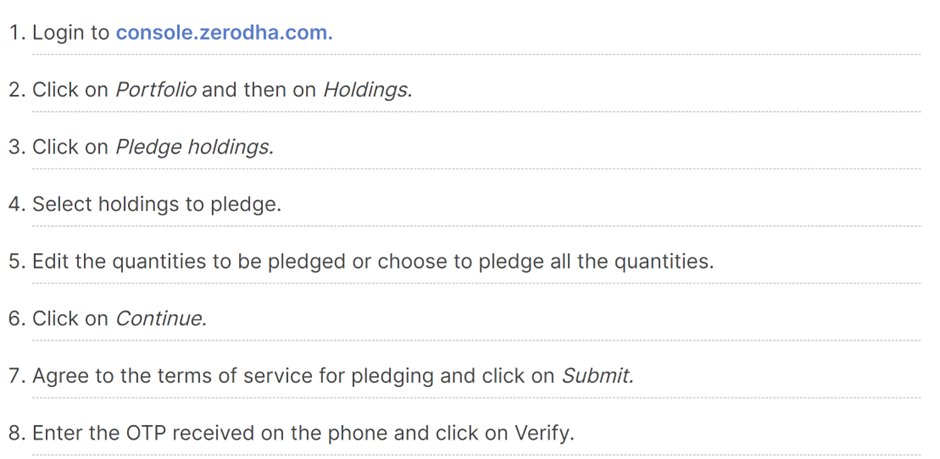Click the italic word Holdings in step 2
The image size is (940, 459).
tap(367, 90)
